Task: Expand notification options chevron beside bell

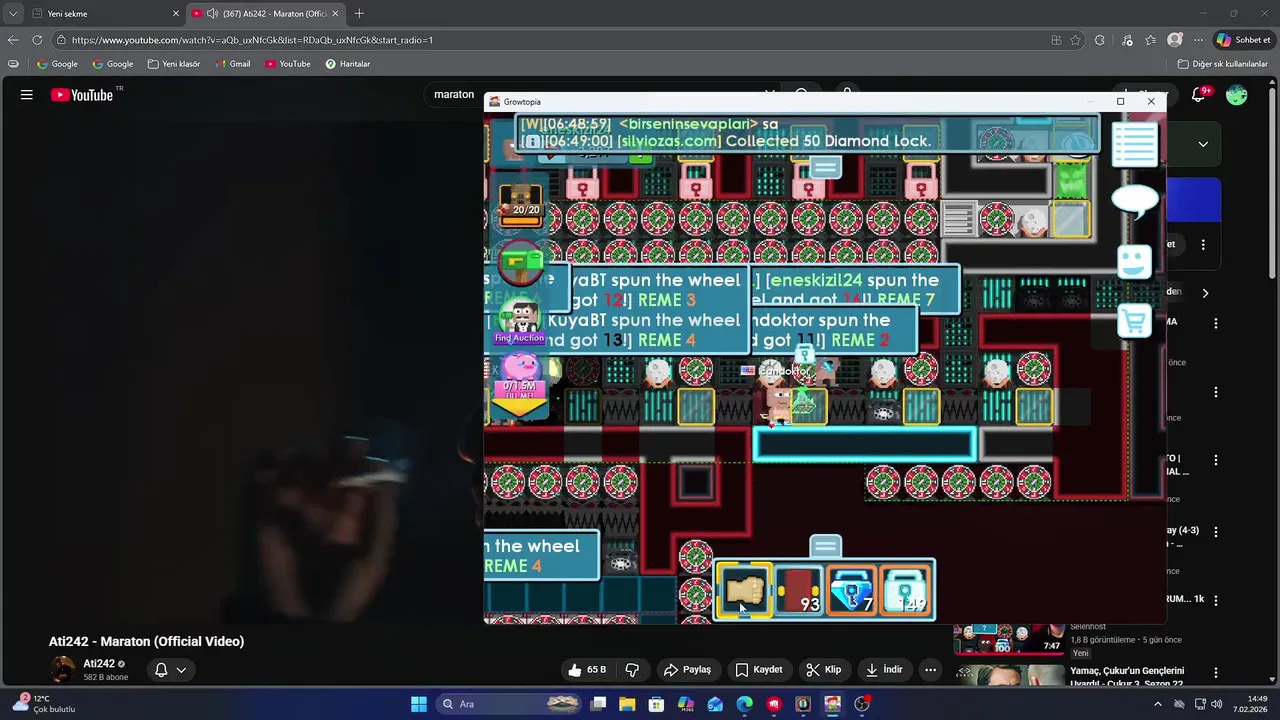Action: (181, 670)
